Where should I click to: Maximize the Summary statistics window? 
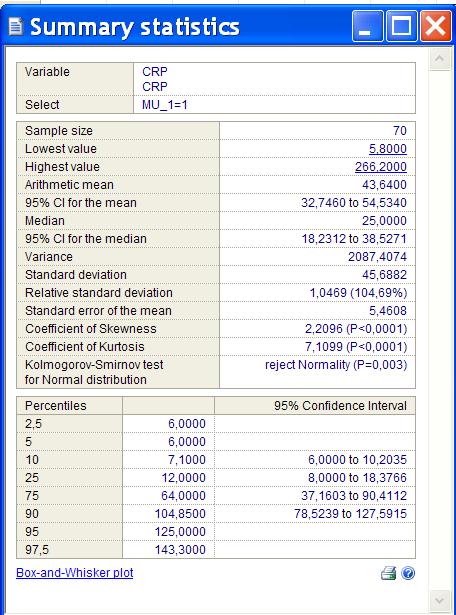click(x=401, y=26)
